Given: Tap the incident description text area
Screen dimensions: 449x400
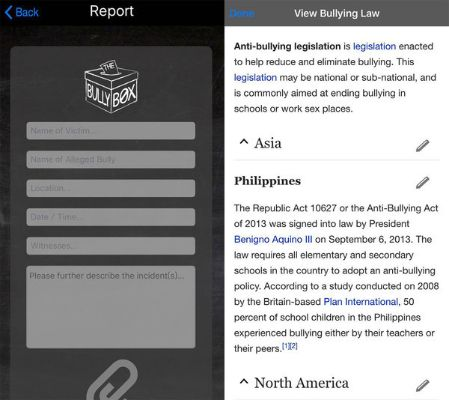Looking at the screenshot, I should coord(111,307).
